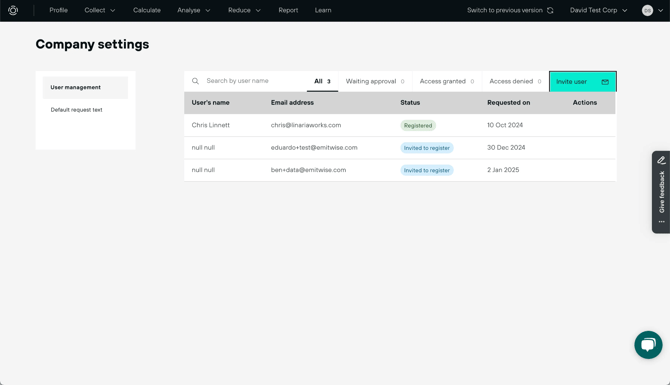
Task: Select Default request text in sidebar
Action: pos(76,110)
